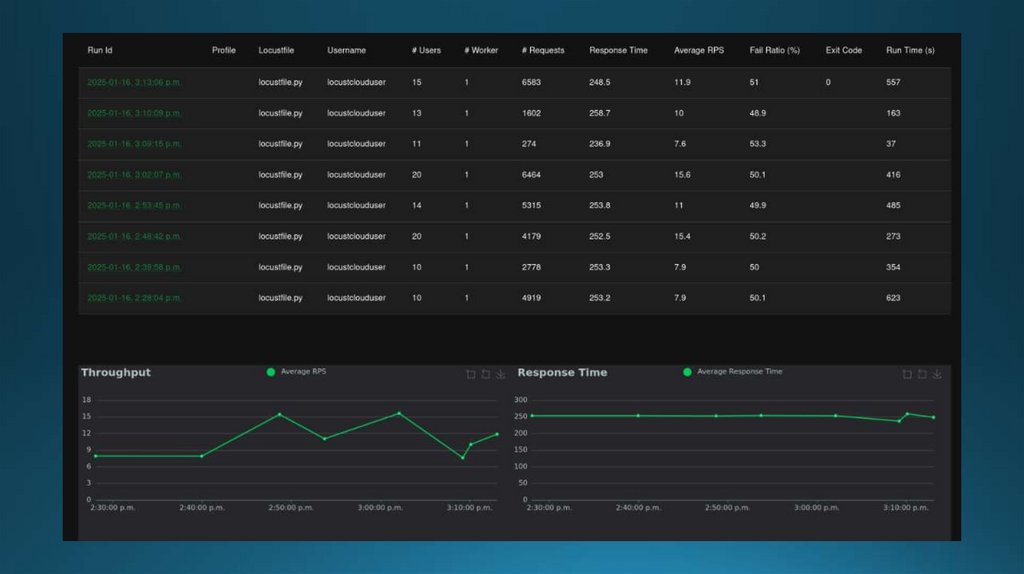
Task: Reset zoom icon on Response Time chart
Action: tap(922, 374)
